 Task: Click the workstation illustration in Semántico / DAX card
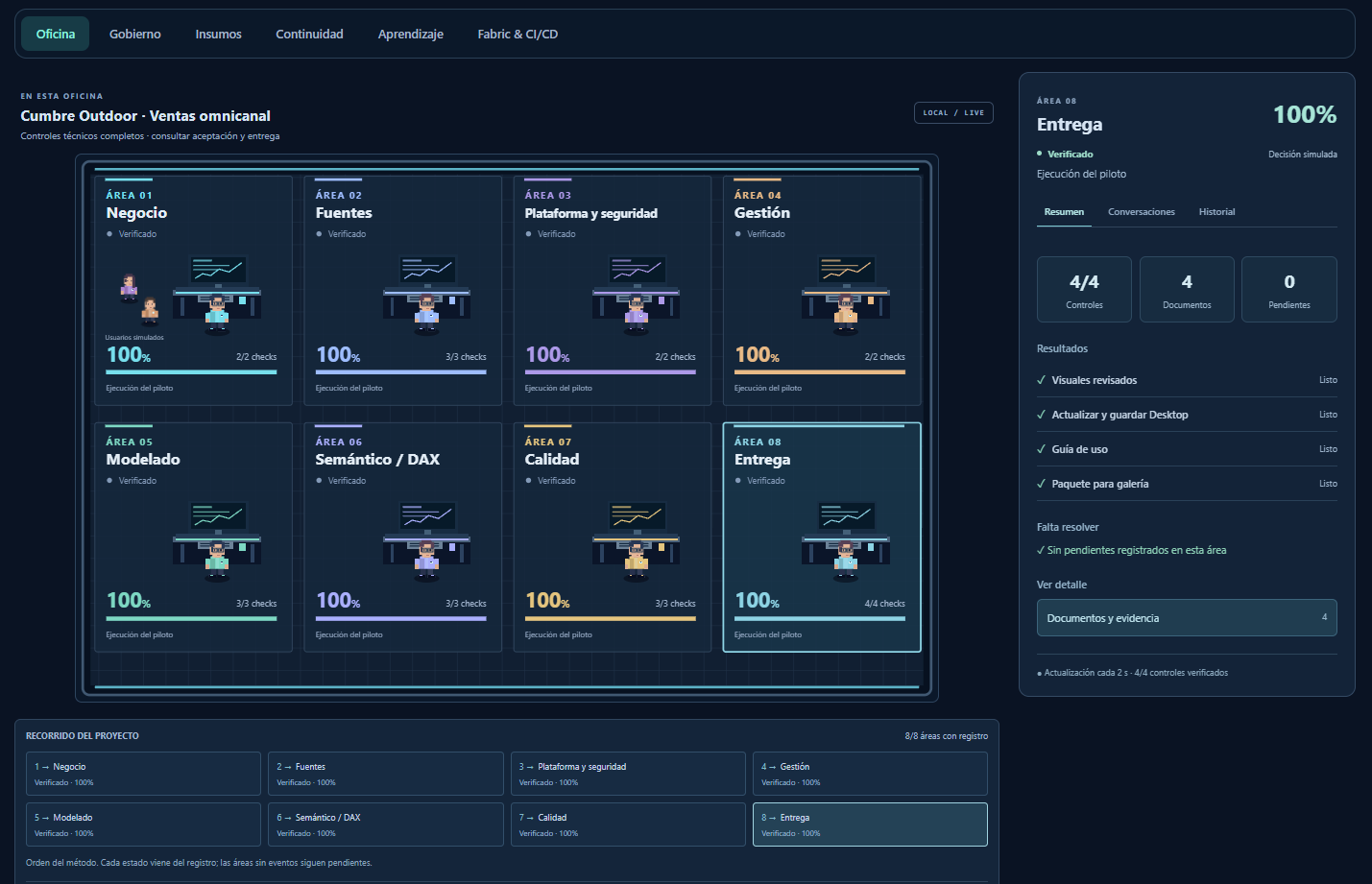click(x=426, y=540)
